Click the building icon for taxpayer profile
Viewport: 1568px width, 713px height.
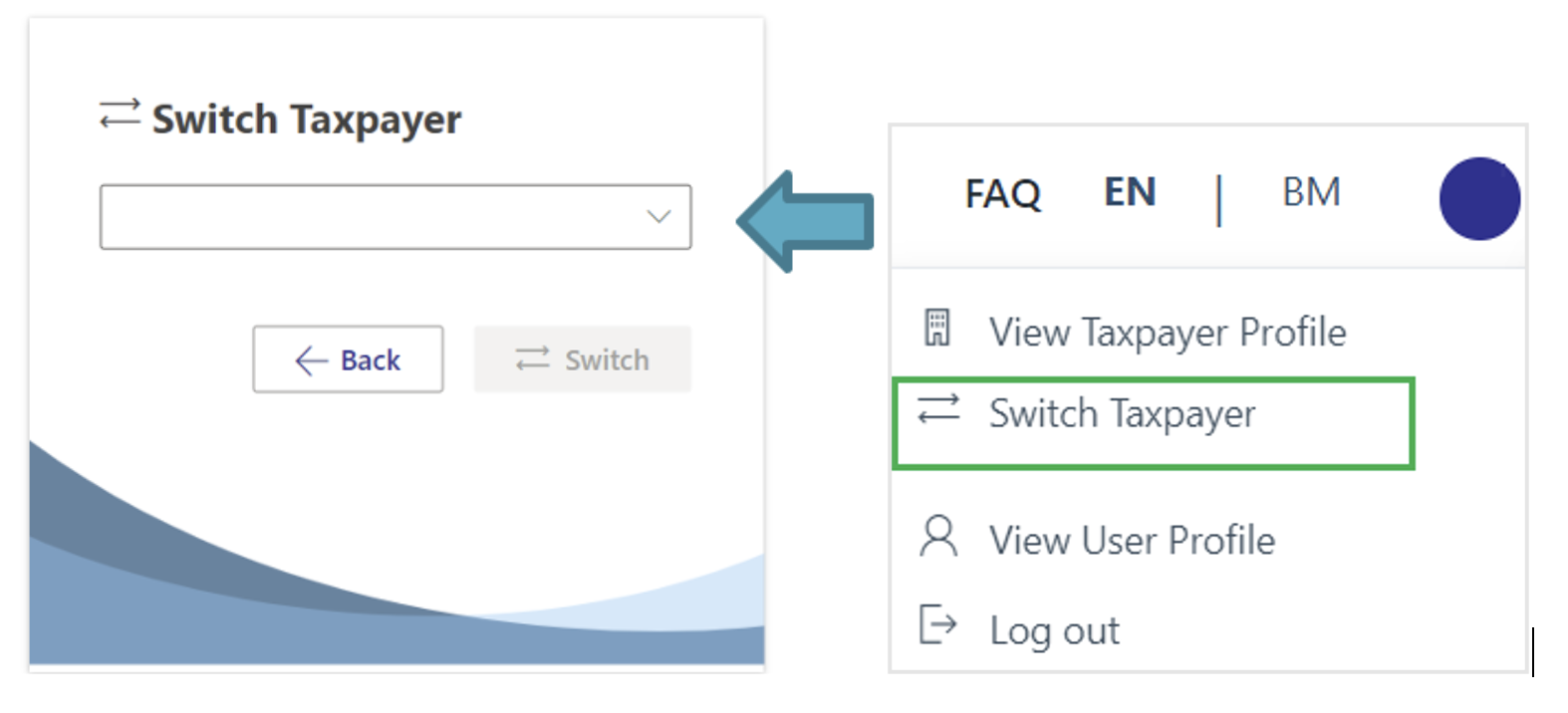937,328
